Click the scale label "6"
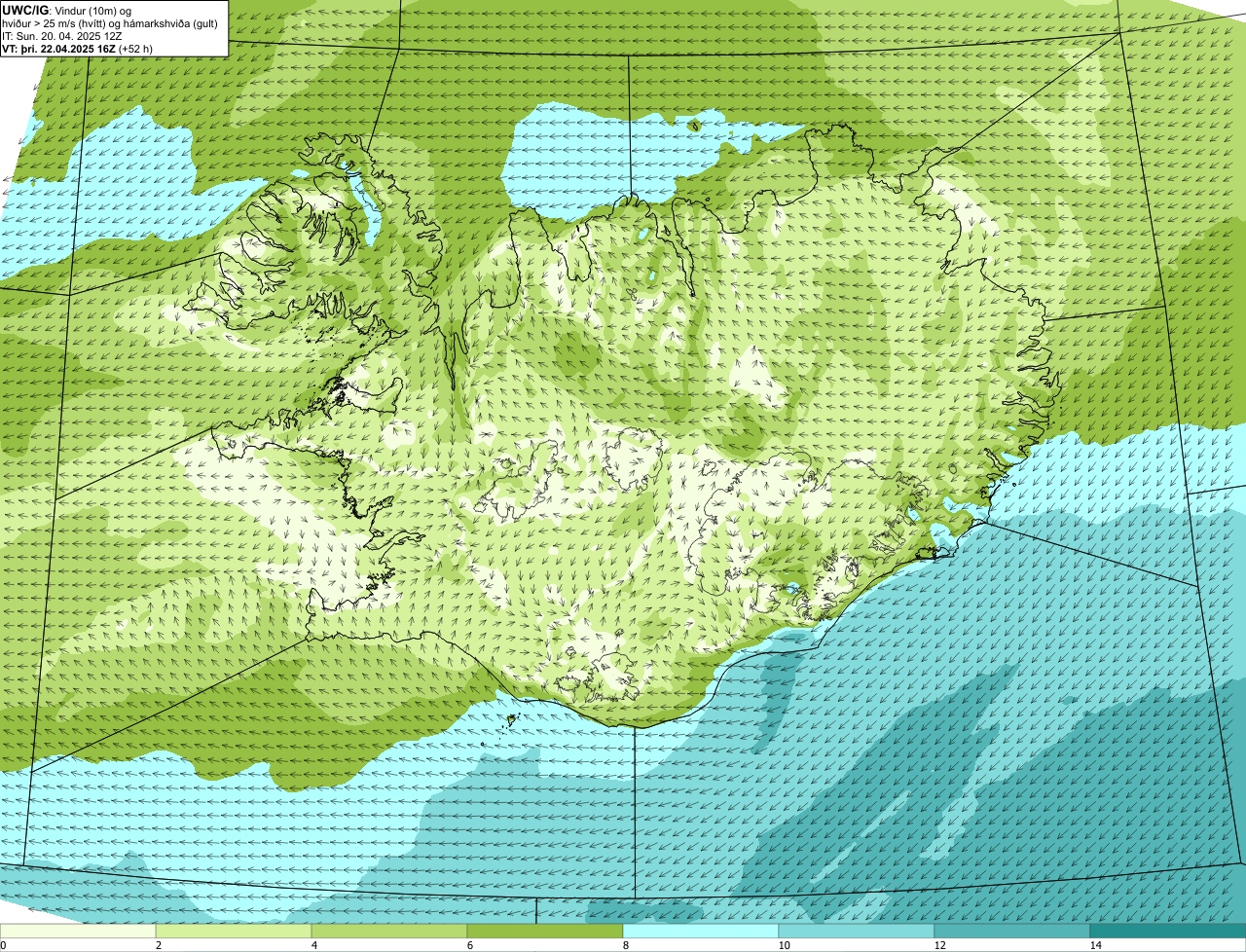This screenshot has height=952, width=1246. (469, 945)
